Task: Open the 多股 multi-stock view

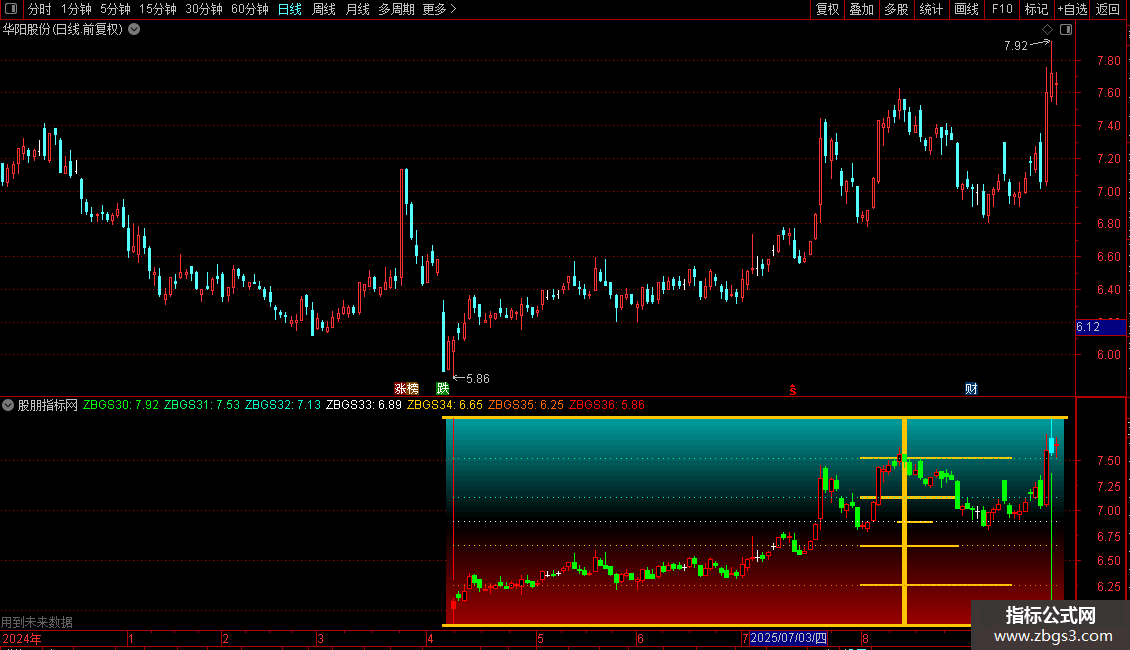Action: click(x=896, y=9)
